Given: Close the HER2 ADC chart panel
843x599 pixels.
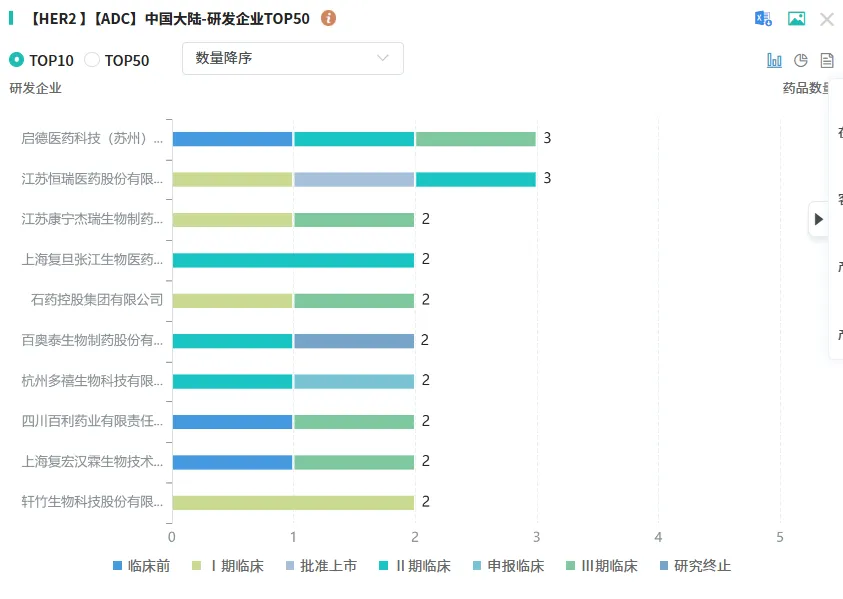Looking at the screenshot, I should coord(827,18).
